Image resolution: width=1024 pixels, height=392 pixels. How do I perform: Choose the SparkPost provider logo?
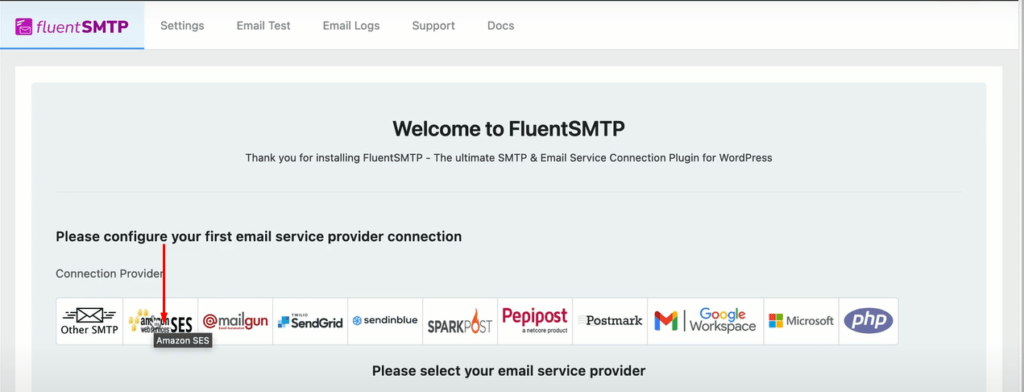pos(460,321)
